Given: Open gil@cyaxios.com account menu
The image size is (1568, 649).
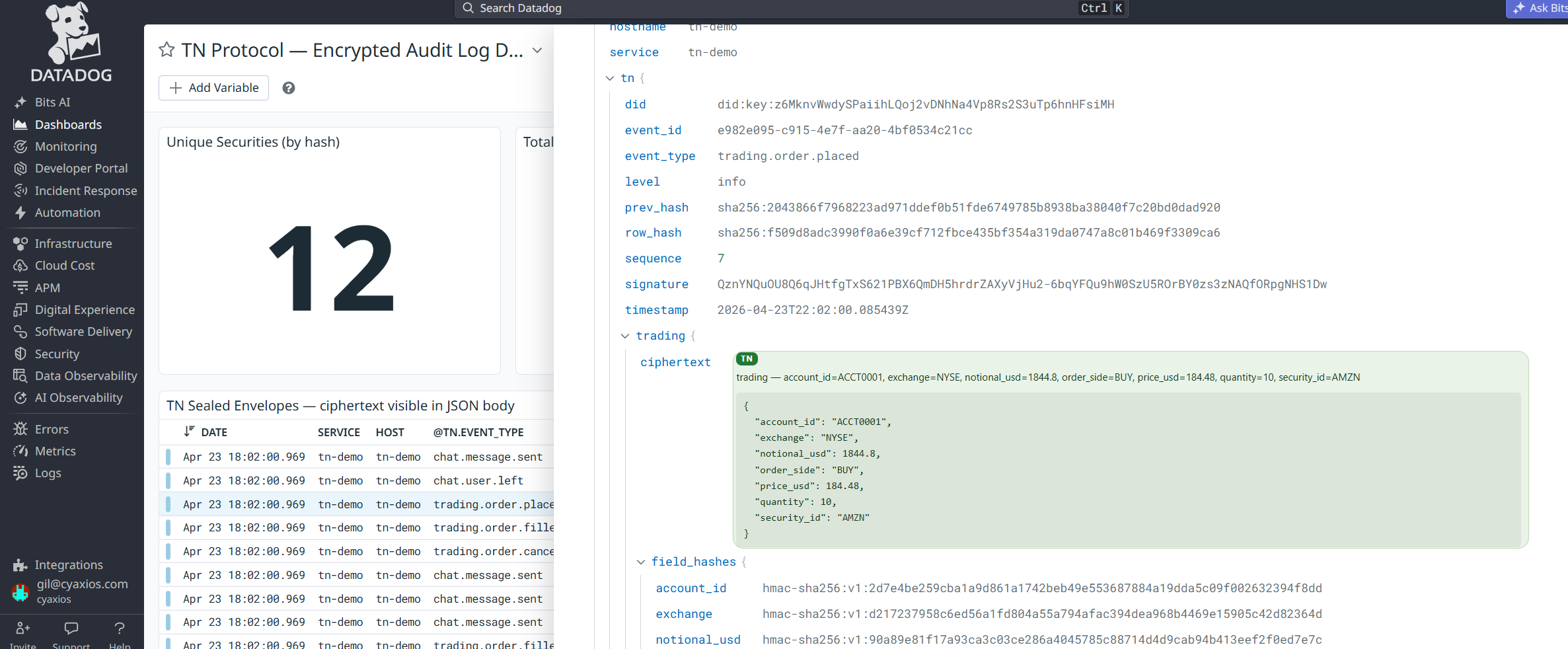Looking at the screenshot, I should pos(71,591).
